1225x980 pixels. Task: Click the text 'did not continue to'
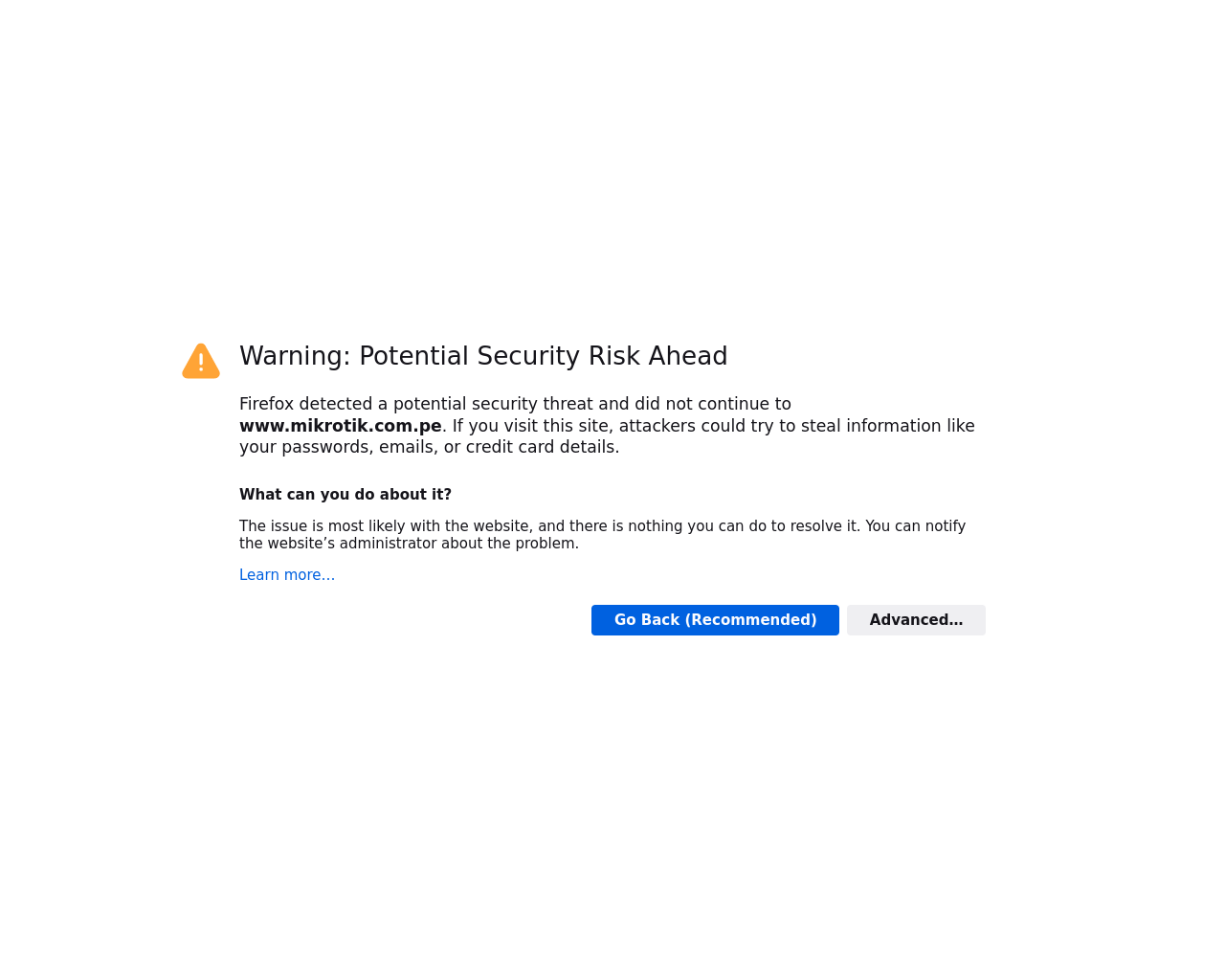[713, 404]
